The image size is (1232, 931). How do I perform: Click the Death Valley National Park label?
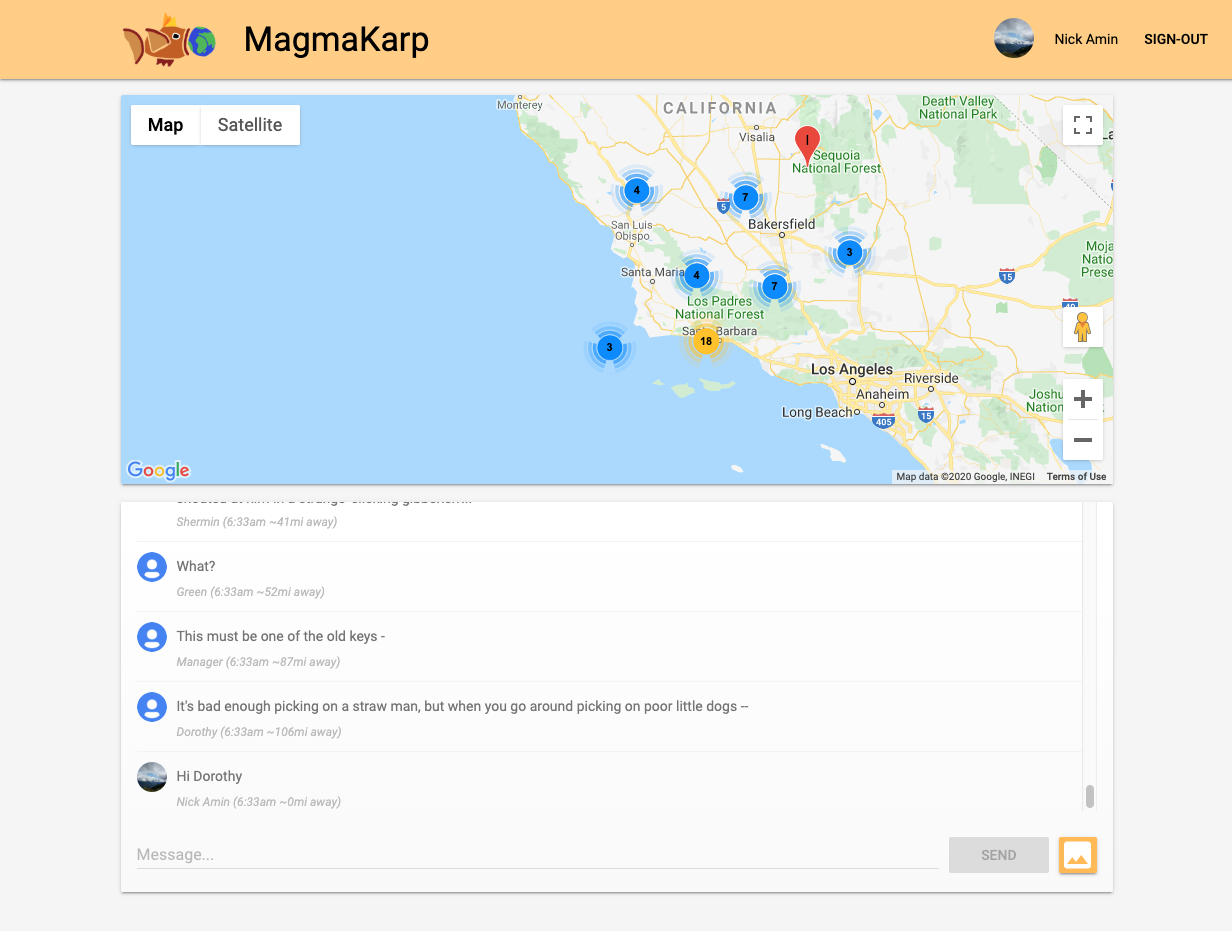pyautogui.click(x=958, y=108)
